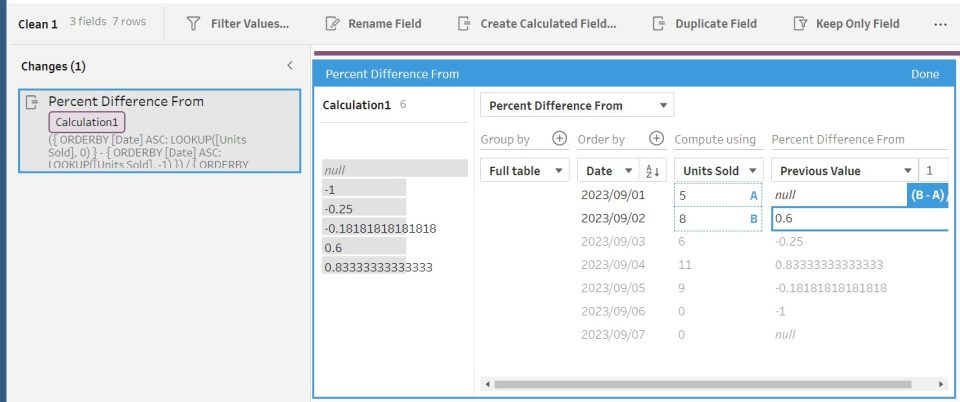Image resolution: width=960 pixels, height=402 pixels.
Task: Click the Rename Field pencil icon
Action: (x=332, y=24)
